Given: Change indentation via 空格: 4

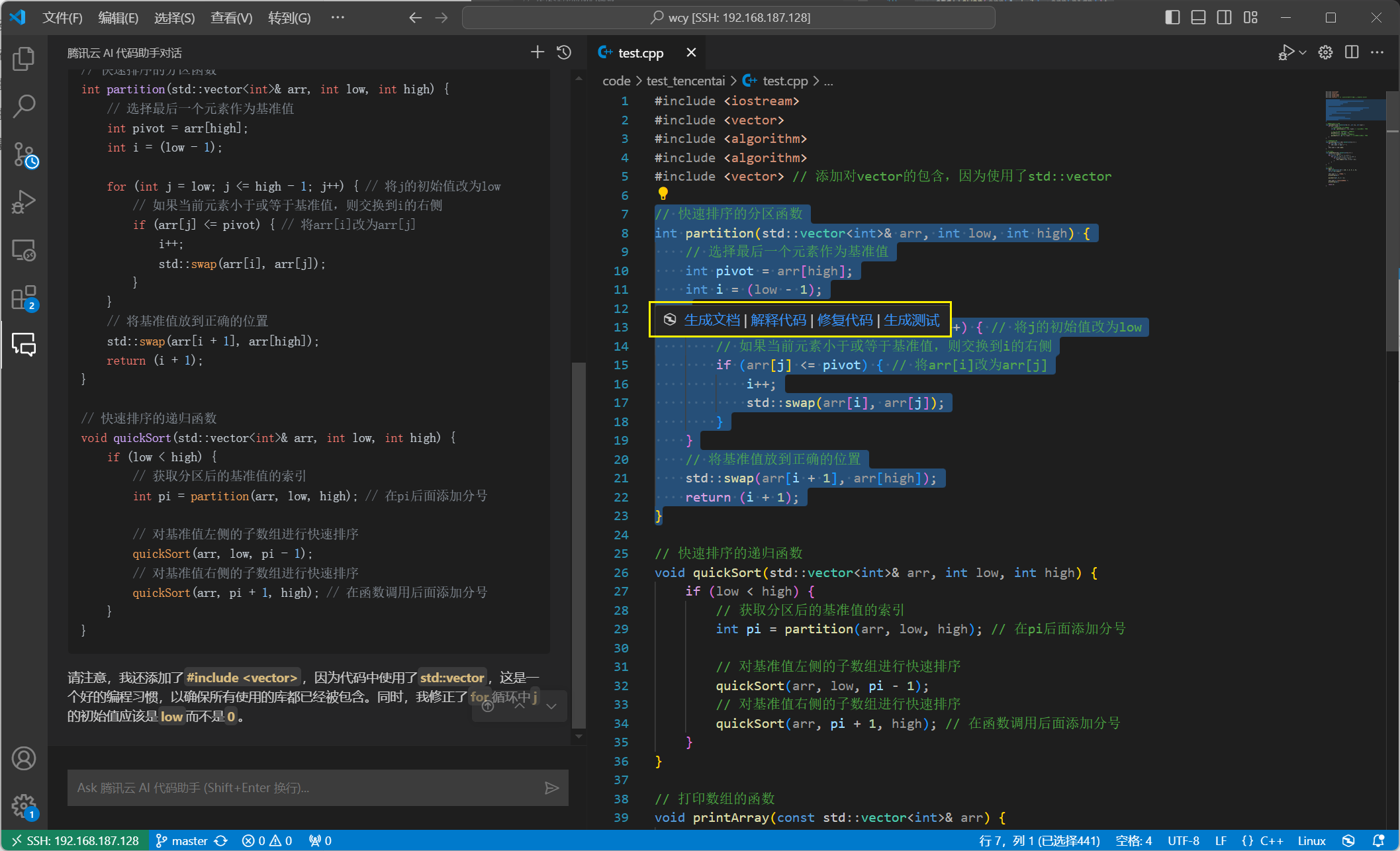Looking at the screenshot, I should (1134, 840).
